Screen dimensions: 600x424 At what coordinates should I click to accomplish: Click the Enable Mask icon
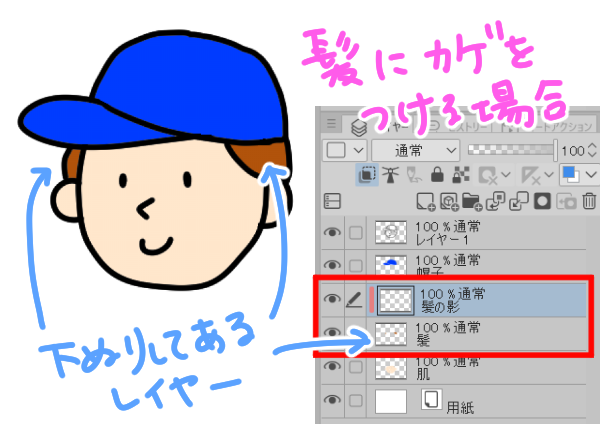pyautogui.click(x=488, y=176)
